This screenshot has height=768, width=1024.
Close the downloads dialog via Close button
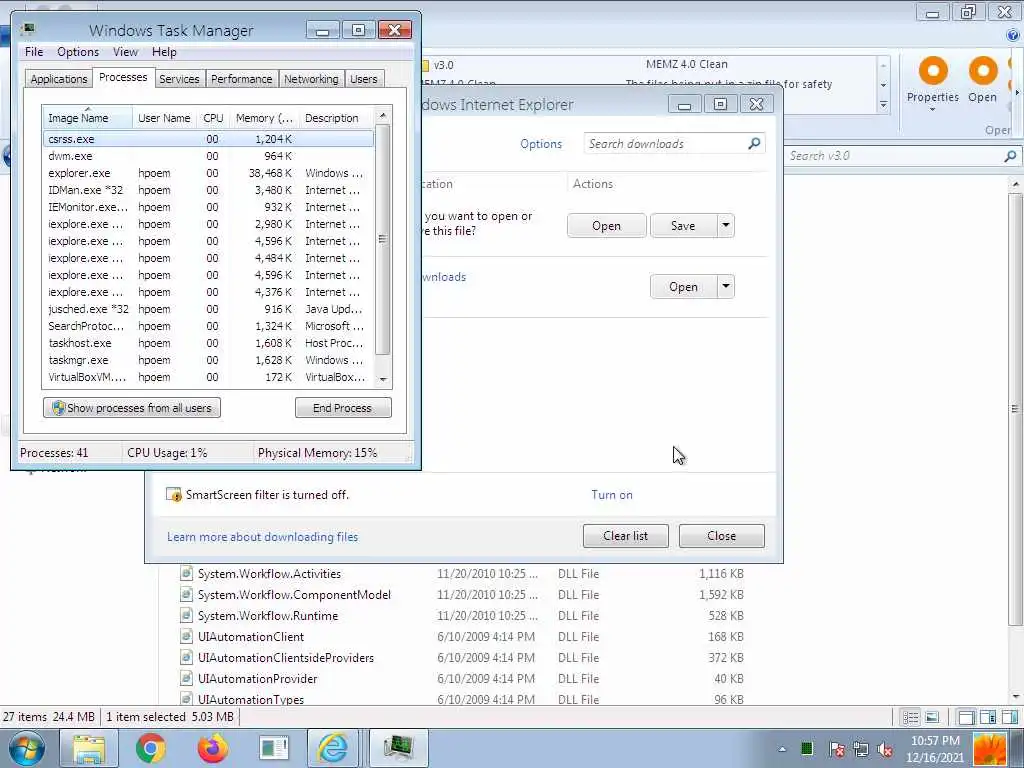click(722, 536)
